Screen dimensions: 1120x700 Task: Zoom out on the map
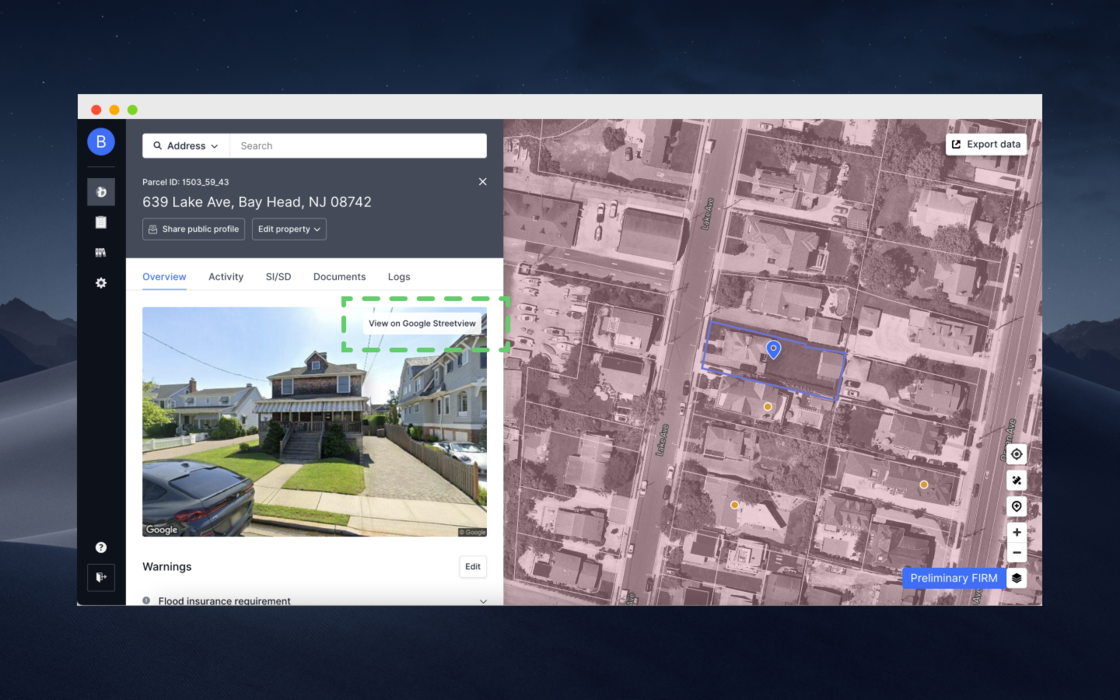click(1016, 552)
